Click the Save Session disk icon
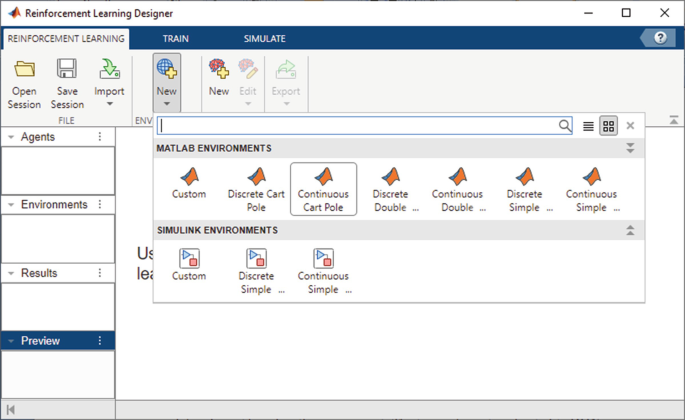The image size is (685, 420). 67,69
